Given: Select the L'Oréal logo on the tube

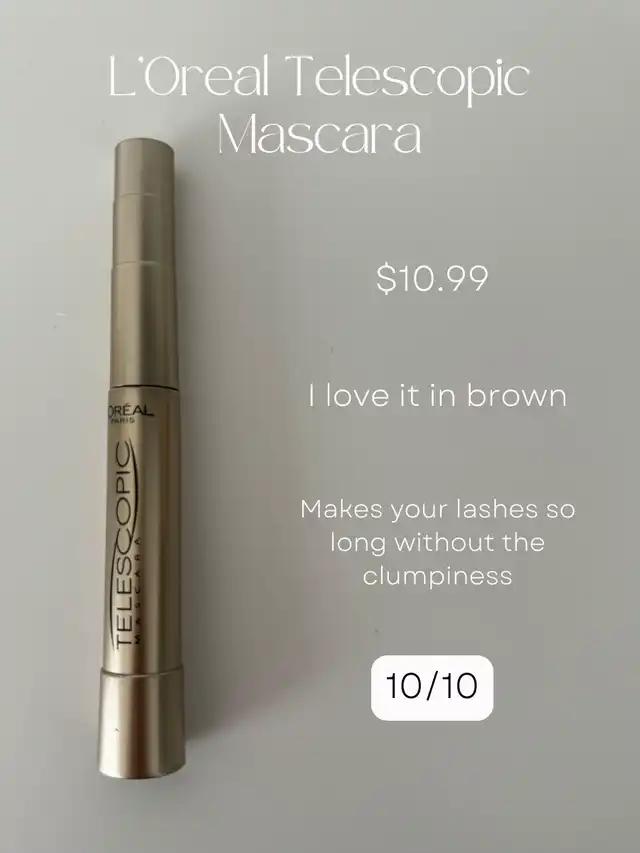Looking at the screenshot, I should click(131, 411).
